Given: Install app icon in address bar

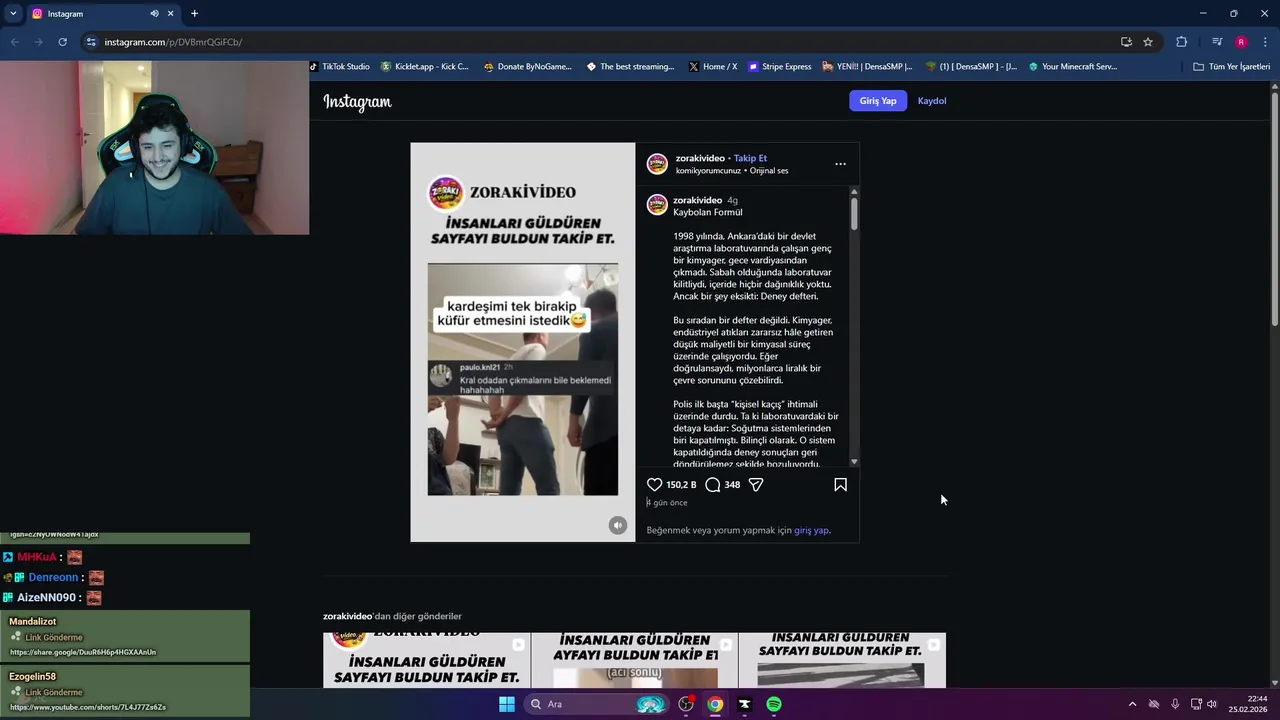Looking at the screenshot, I should coord(1126,42).
